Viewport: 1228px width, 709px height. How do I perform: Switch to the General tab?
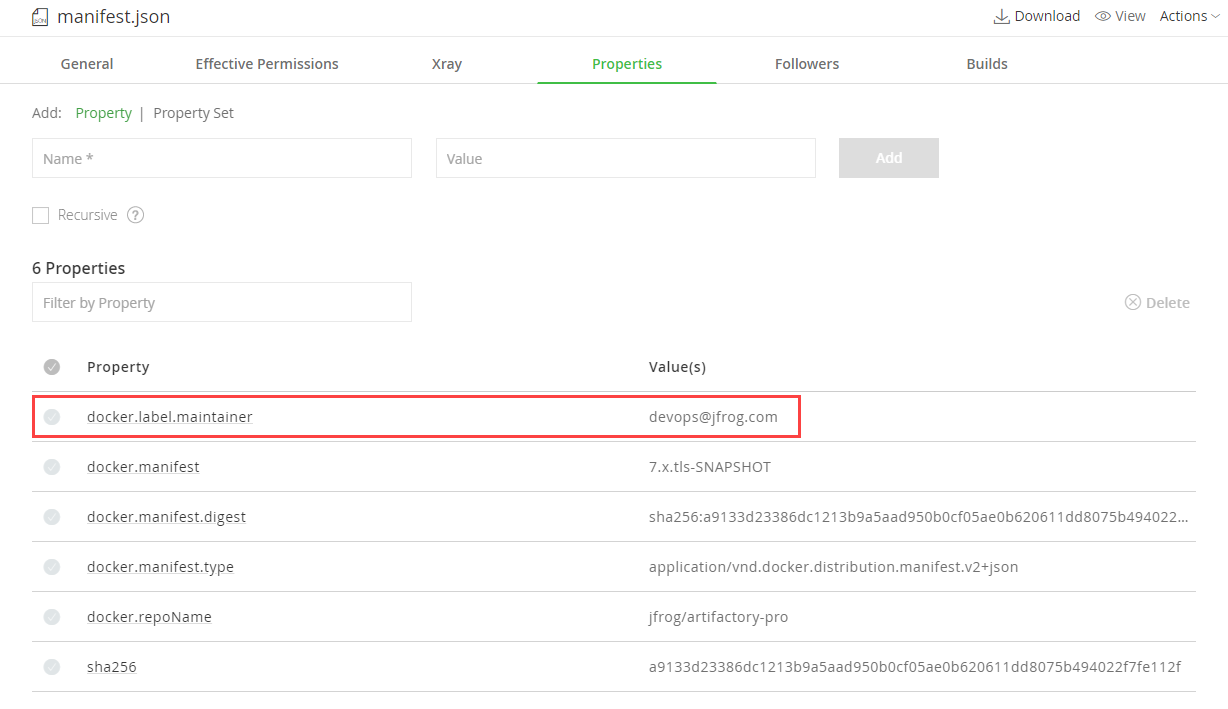pos(86,63)
